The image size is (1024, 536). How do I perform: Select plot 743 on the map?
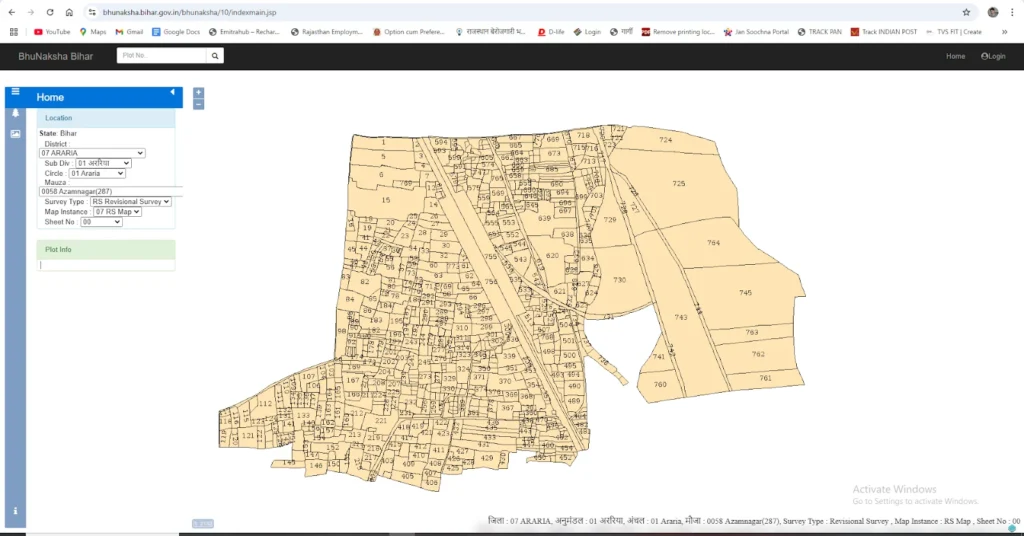pyautogui.click(x=680, y=317)
